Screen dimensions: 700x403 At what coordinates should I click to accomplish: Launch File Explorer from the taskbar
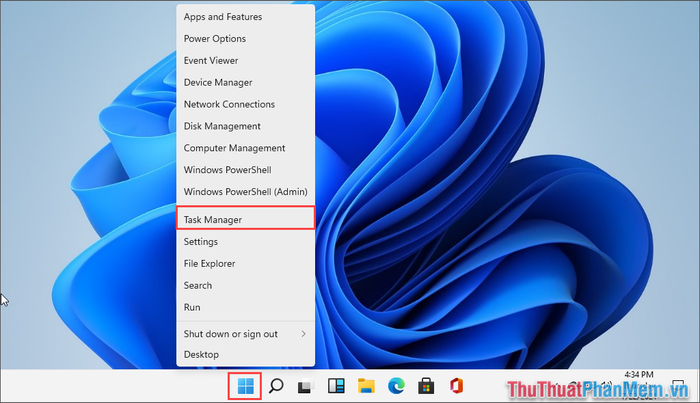point(366,385)
